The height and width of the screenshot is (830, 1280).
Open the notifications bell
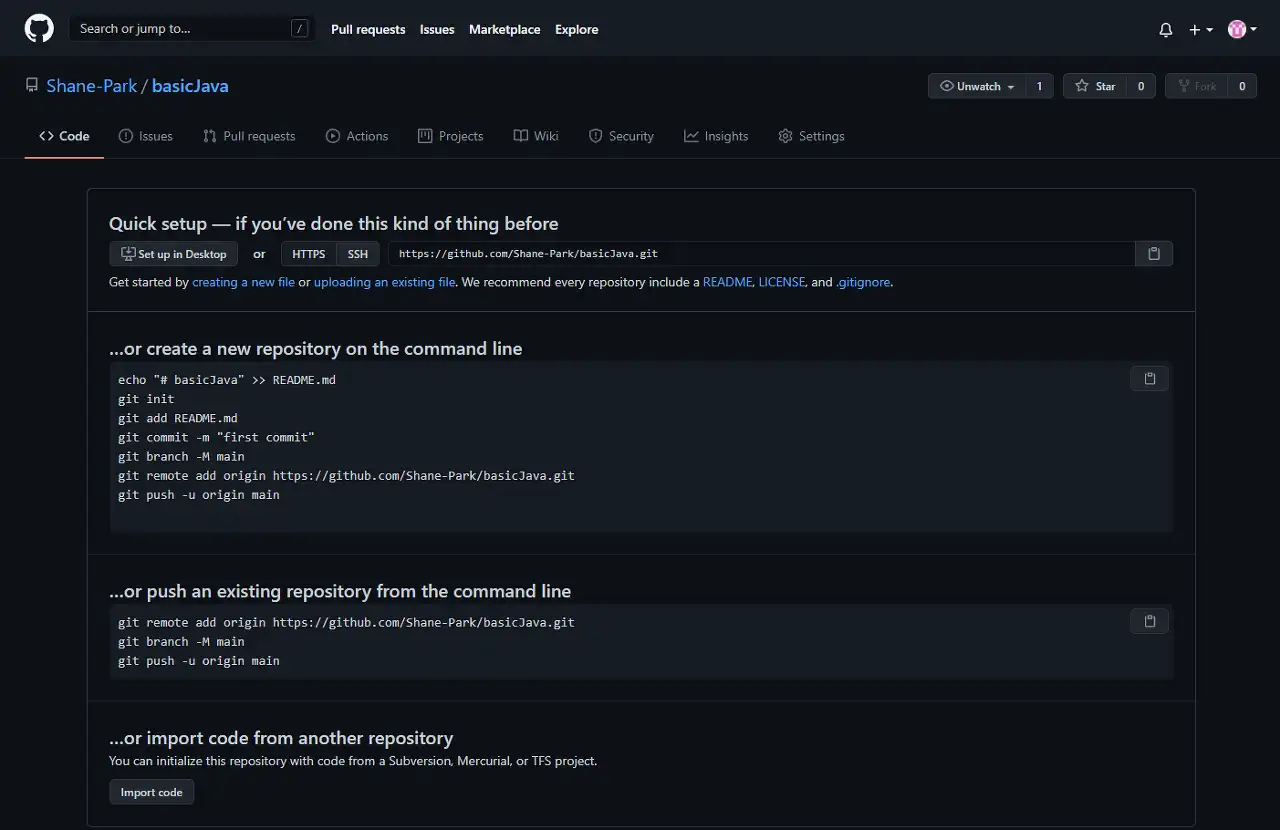coord(1166,30)
